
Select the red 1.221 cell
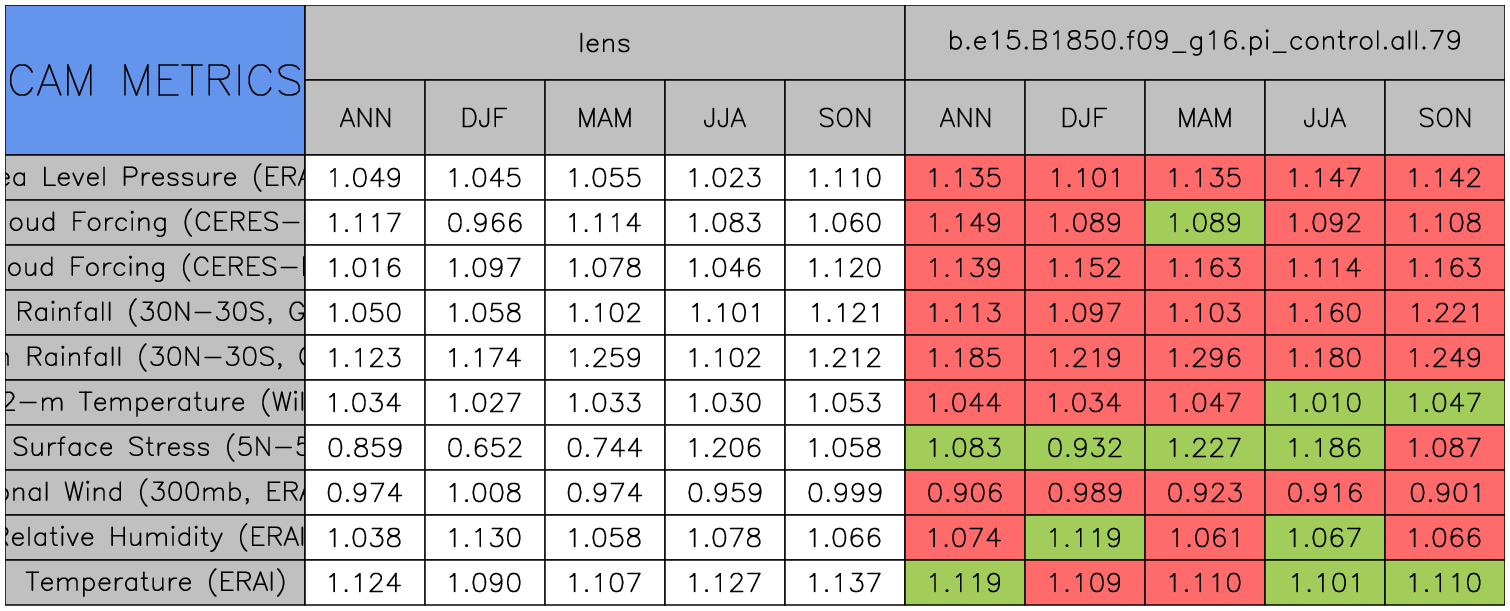(x=1445, y=312)
